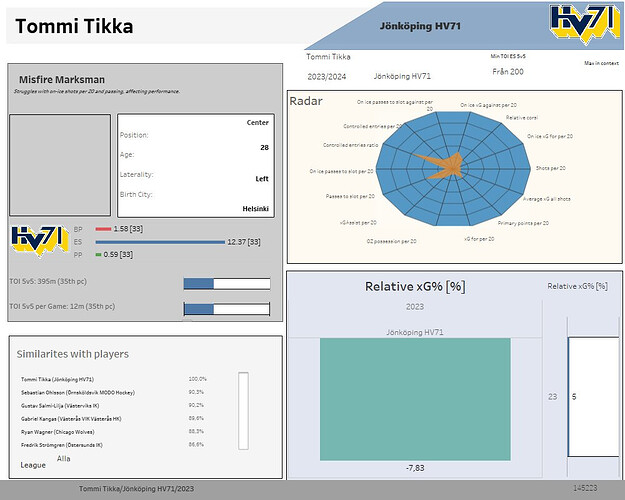Click the red BP time bar
Screen dimensions: 625x500
pos(103,229)
